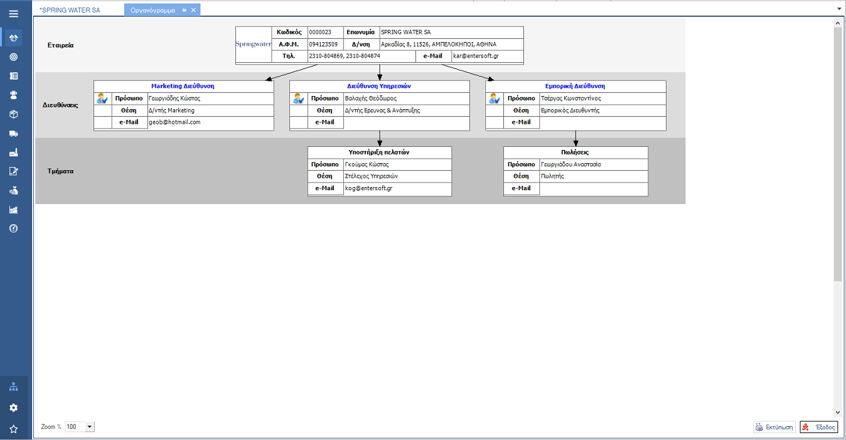Open the tab list arrow at top right
Screen dimensions: 846x440
tap(838, 9)
